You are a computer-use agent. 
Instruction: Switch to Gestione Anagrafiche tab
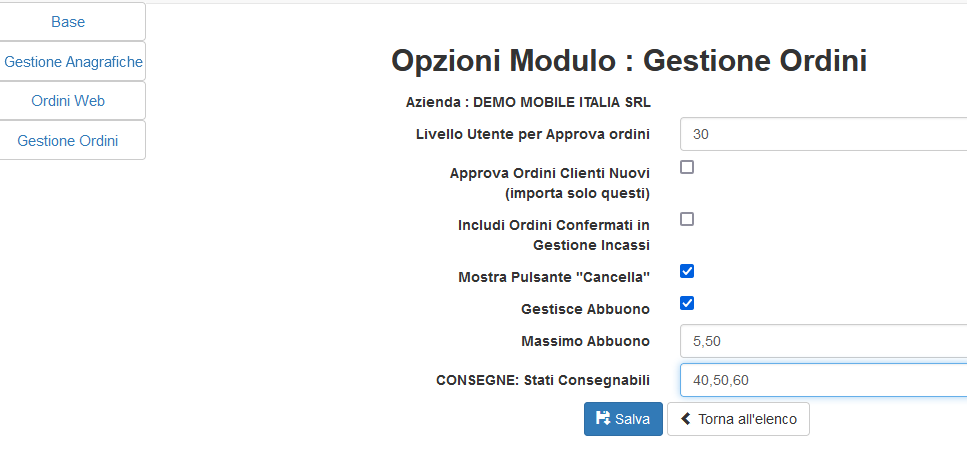pos(73,61)
